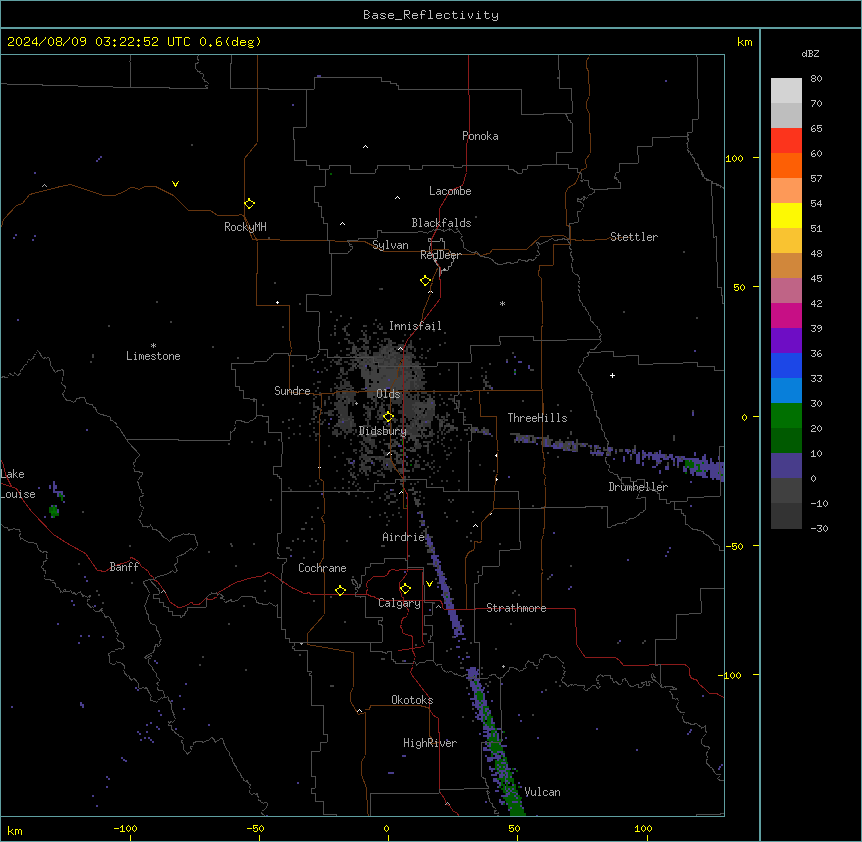The width and height of the screenshot is (862, 842).
Task: Click the white asterisk marker east of Innisfail
Action: [502, 303]
